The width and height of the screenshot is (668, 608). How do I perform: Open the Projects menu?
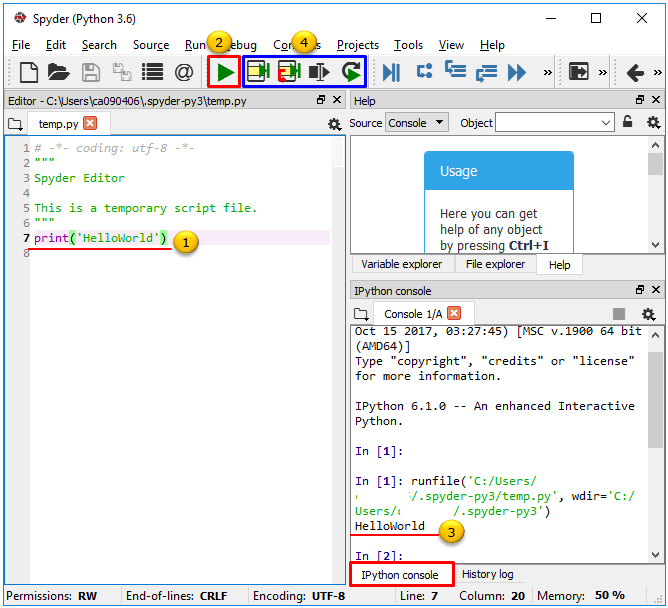(357, 45)
